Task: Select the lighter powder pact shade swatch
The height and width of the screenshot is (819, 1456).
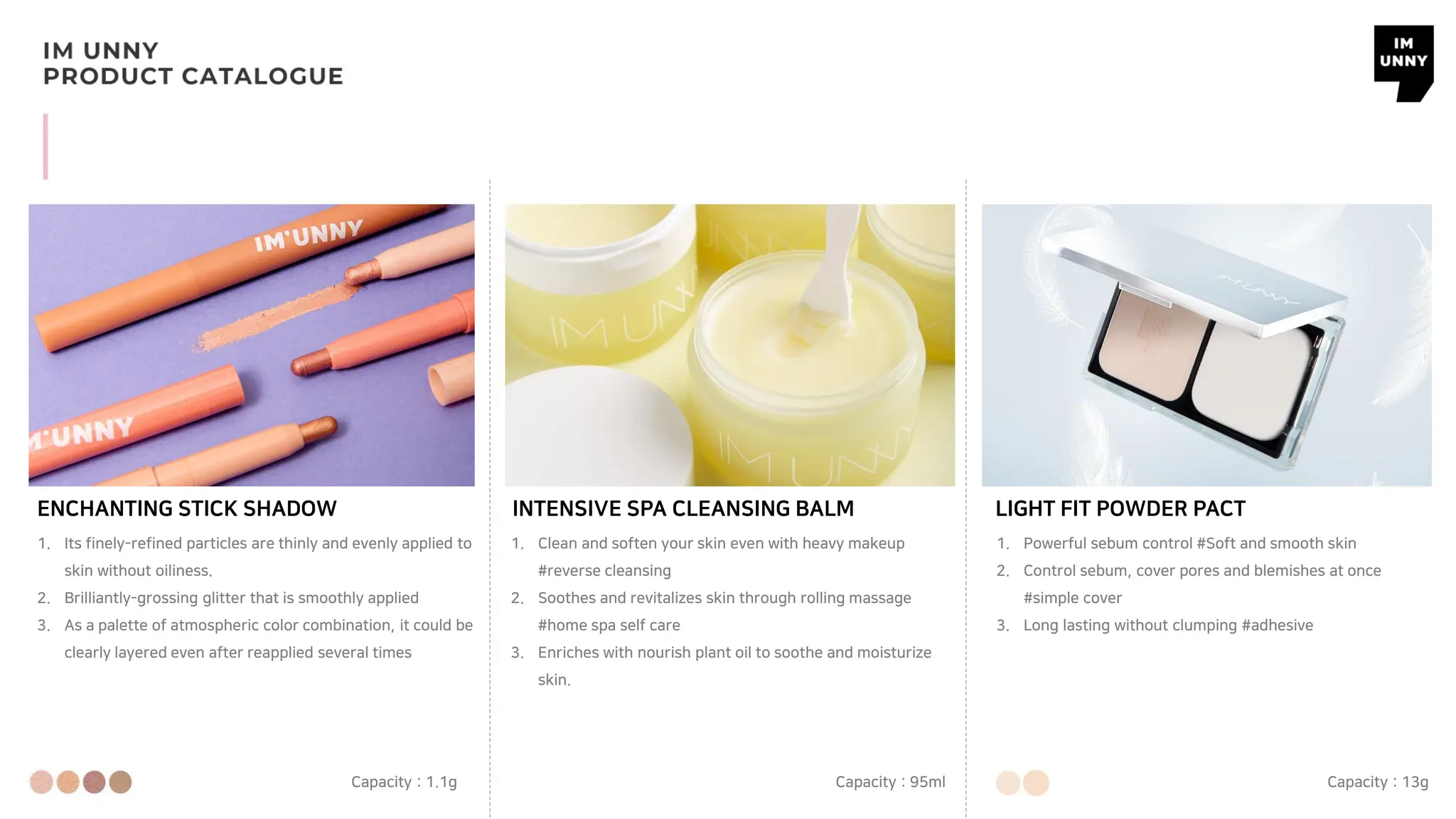Action: click(x=1008, y=783)
